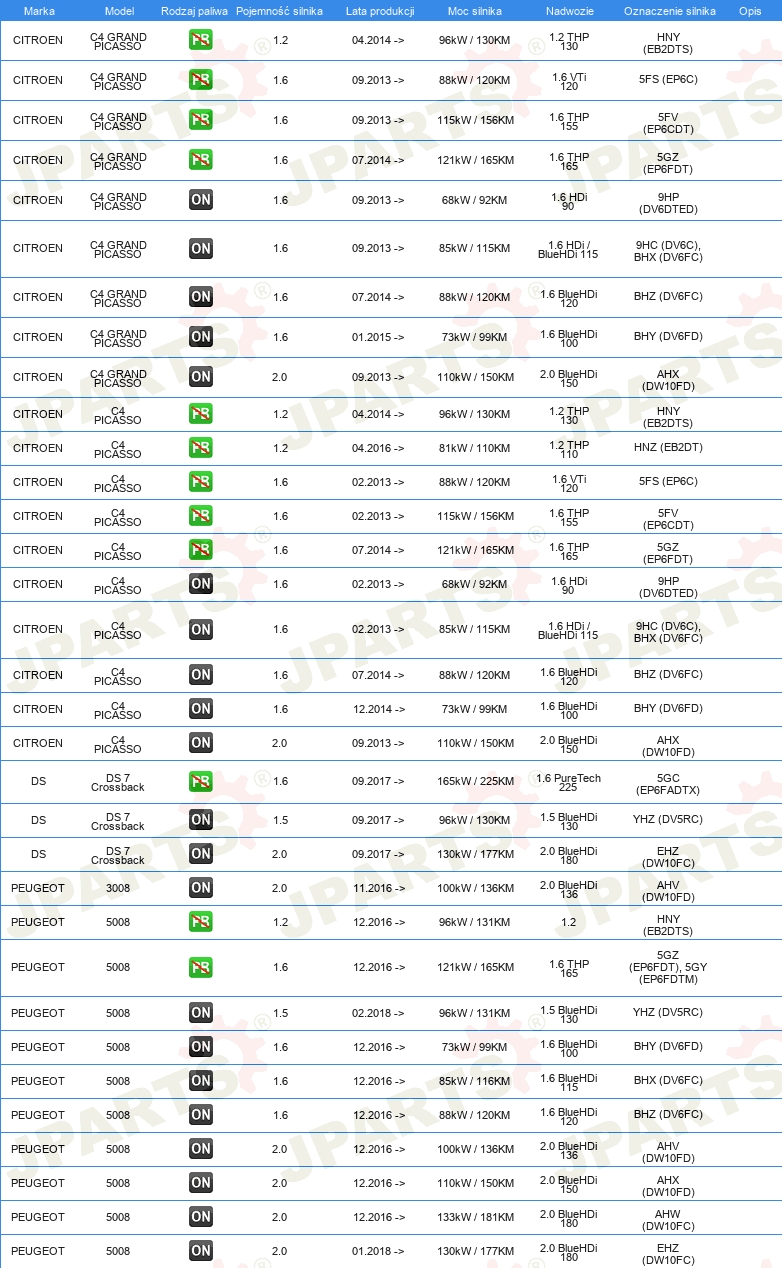Select the 5GZ (EP6FDT), 5GY (EP6FDTM) cell
The image size is (782, 1268).
[668, 967]
